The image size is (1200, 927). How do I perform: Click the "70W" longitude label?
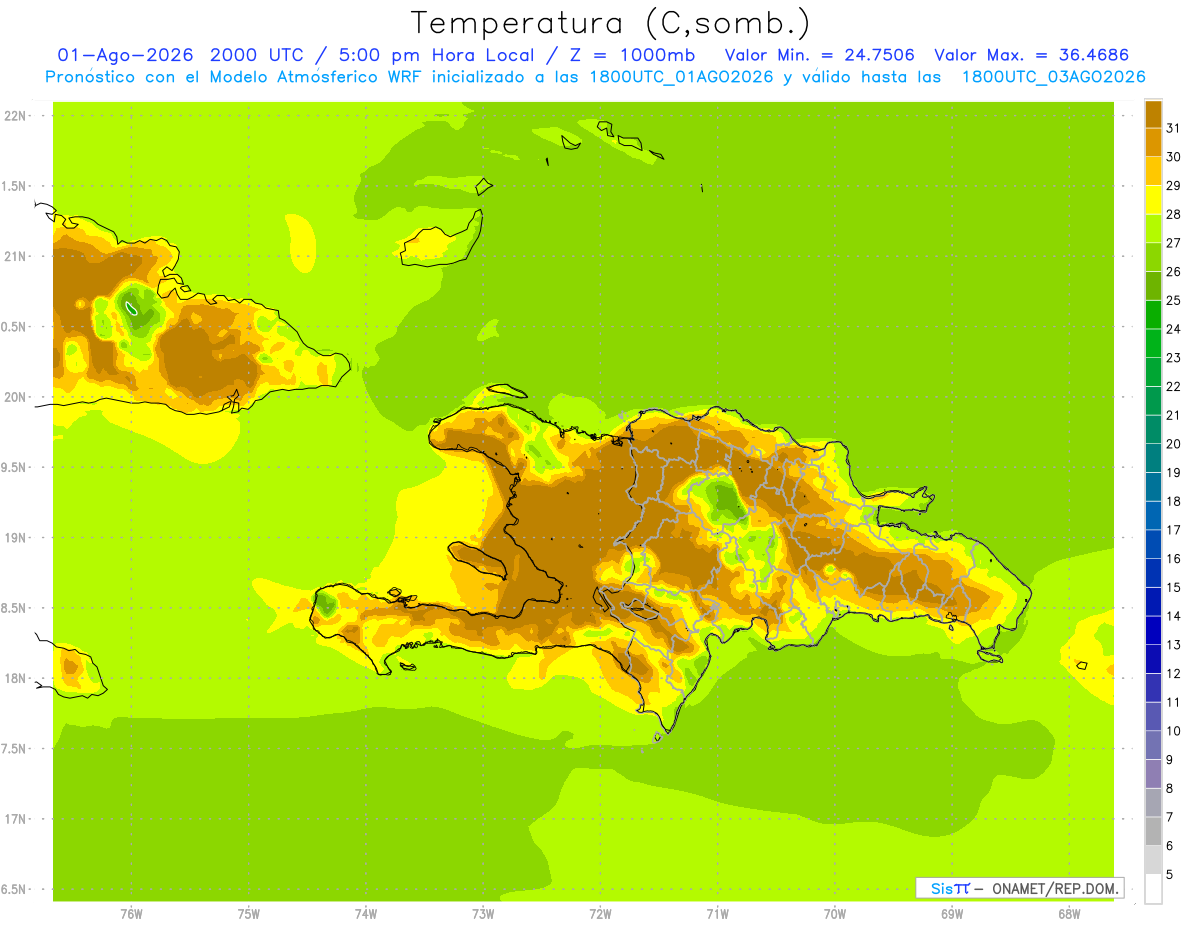(835, 913)
